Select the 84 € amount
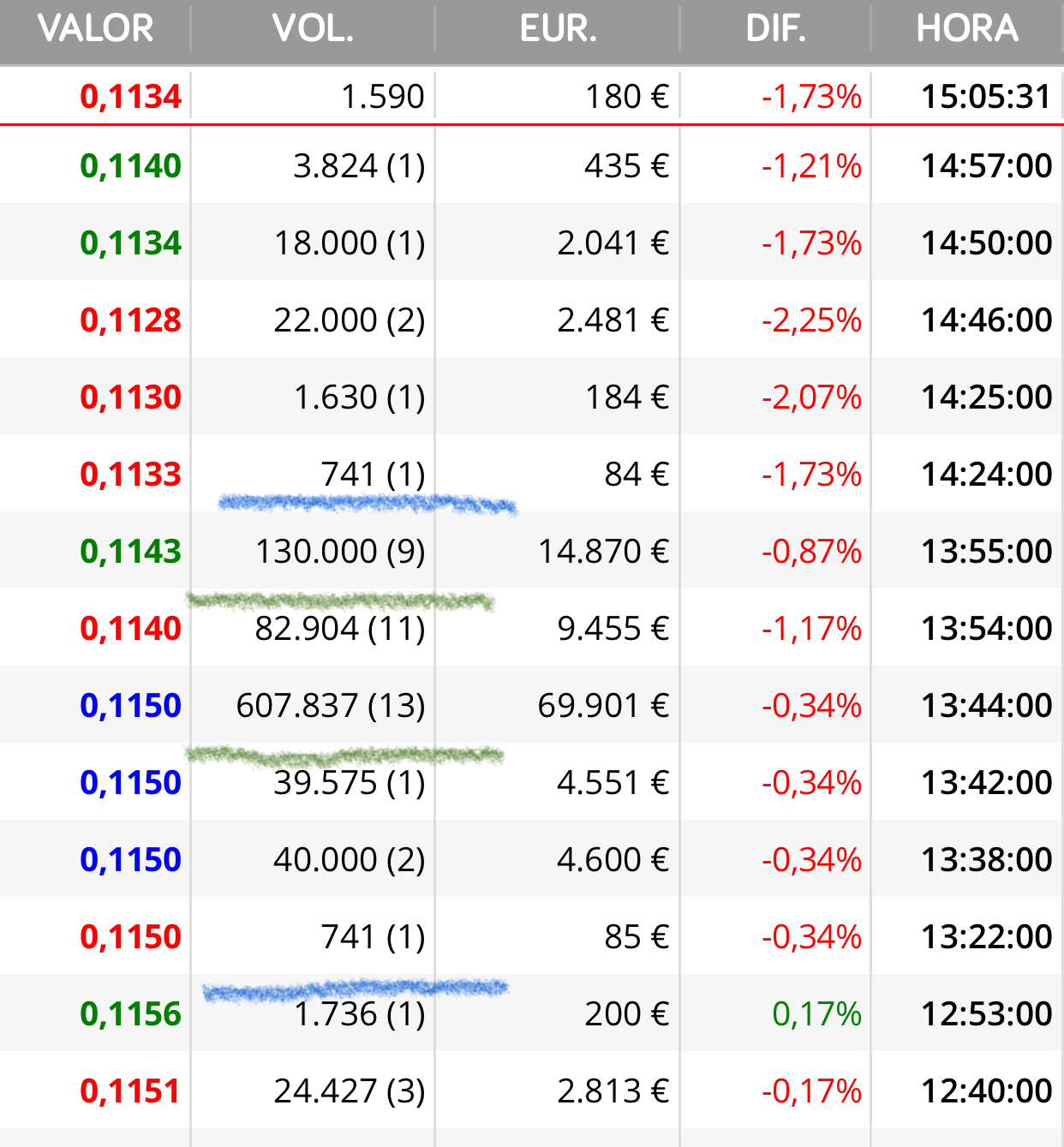This screenshot has width=1064, height=1147. pos(636,474)
